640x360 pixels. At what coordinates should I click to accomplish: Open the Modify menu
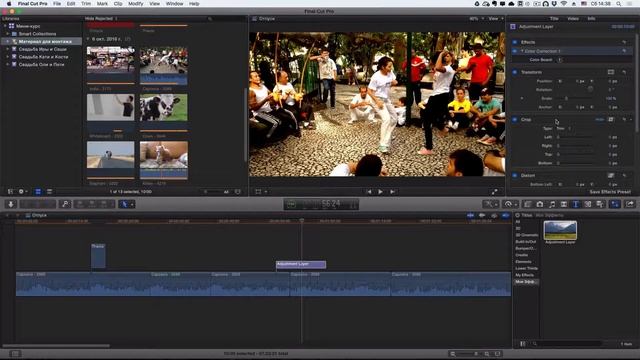(x=136, y=4)
